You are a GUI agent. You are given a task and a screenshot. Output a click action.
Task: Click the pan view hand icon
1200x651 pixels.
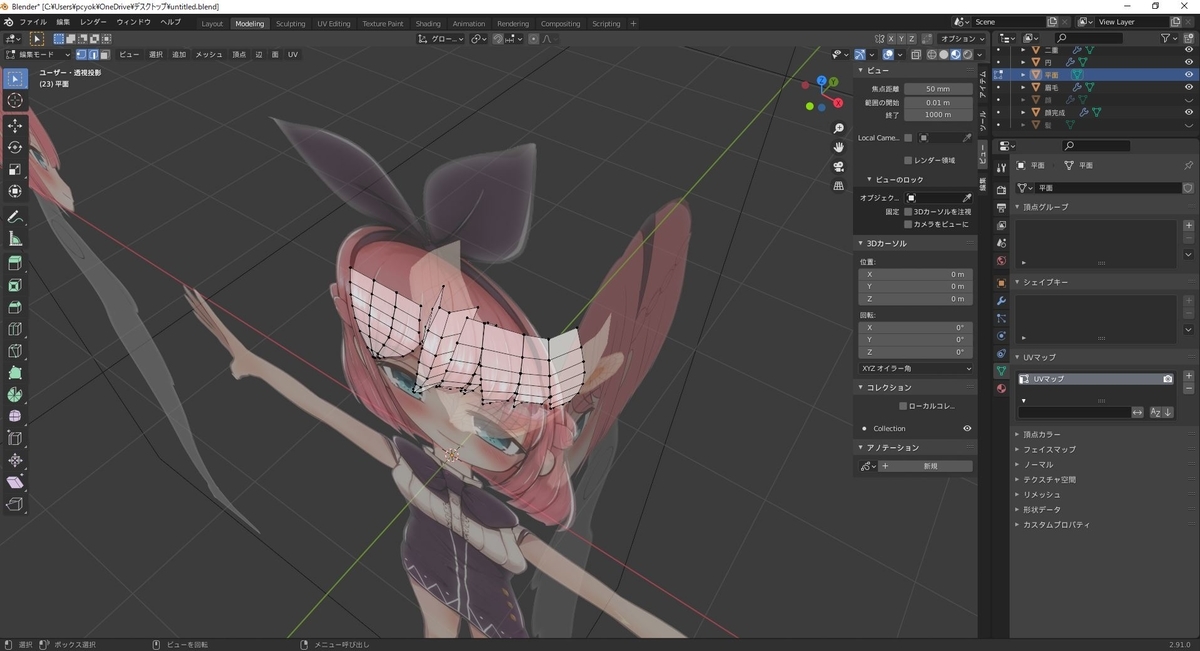(x=839, y=147)
